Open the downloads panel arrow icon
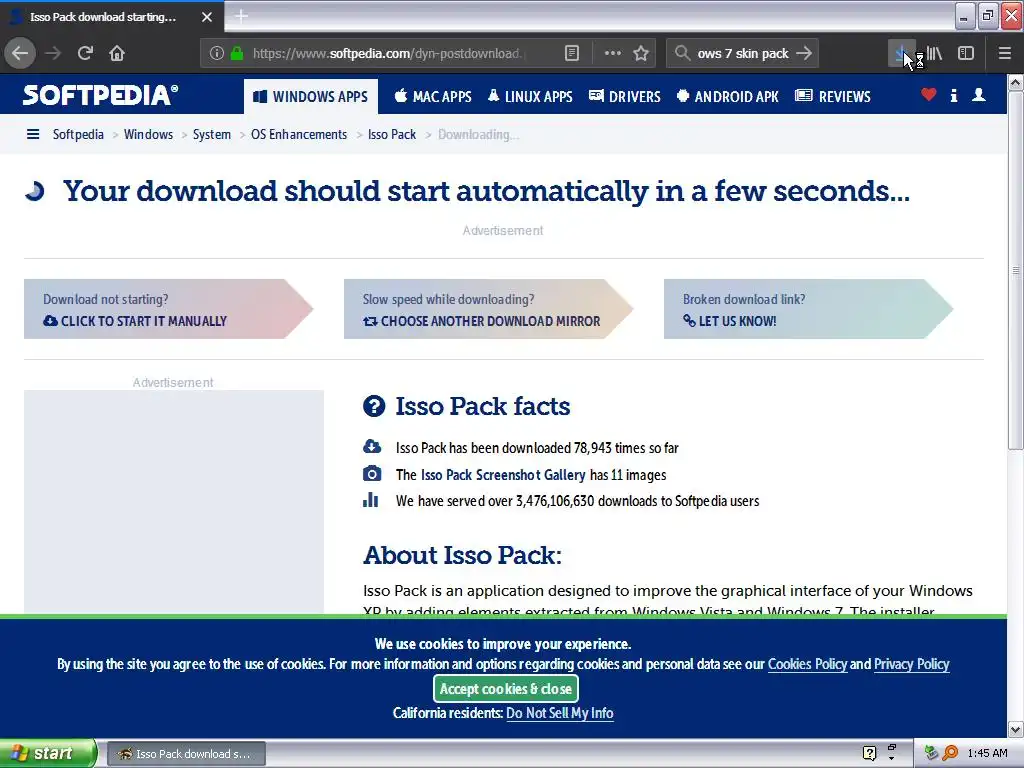 901,53
